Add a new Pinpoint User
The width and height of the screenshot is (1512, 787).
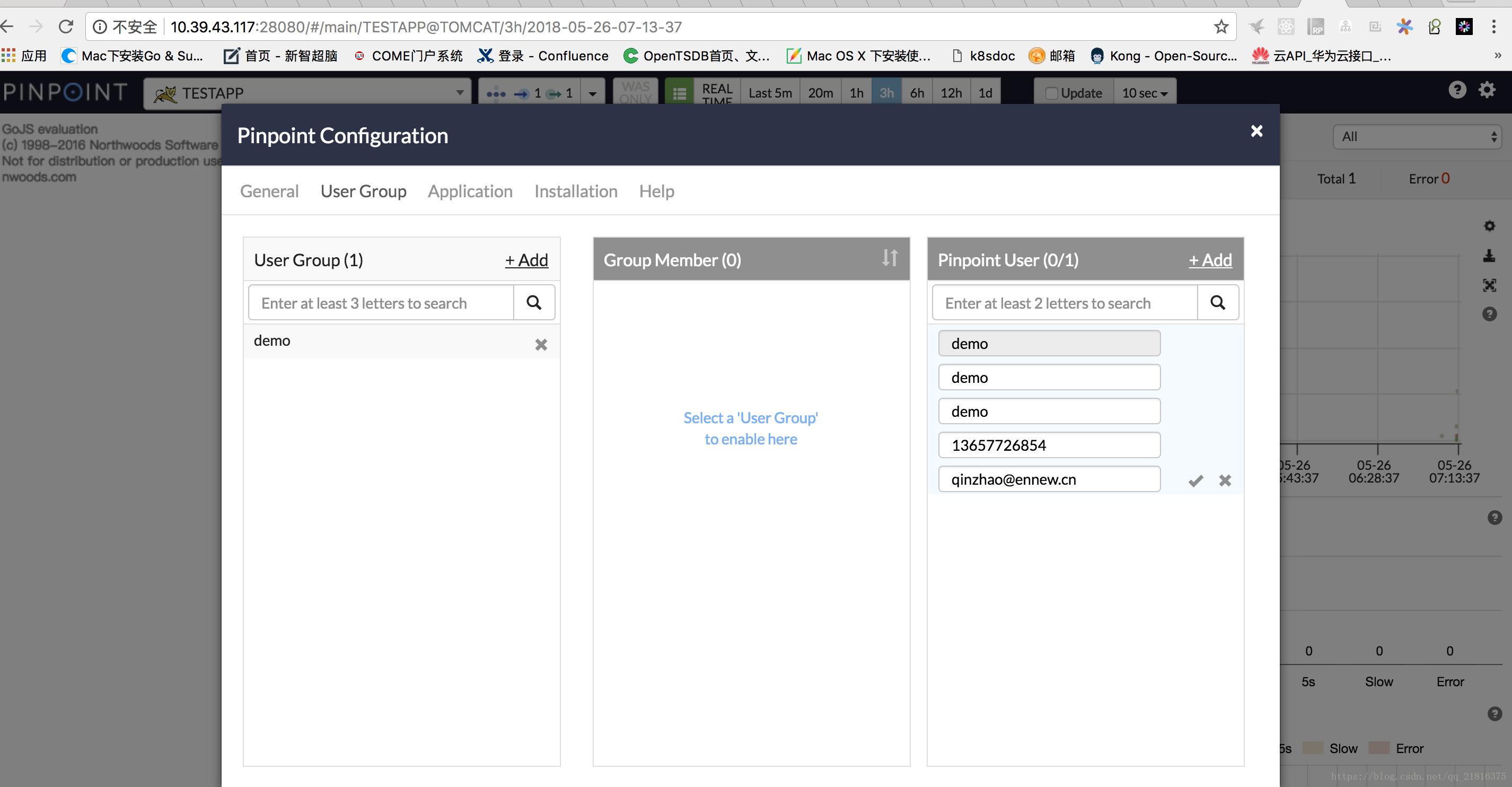[x=1210, y=259]
